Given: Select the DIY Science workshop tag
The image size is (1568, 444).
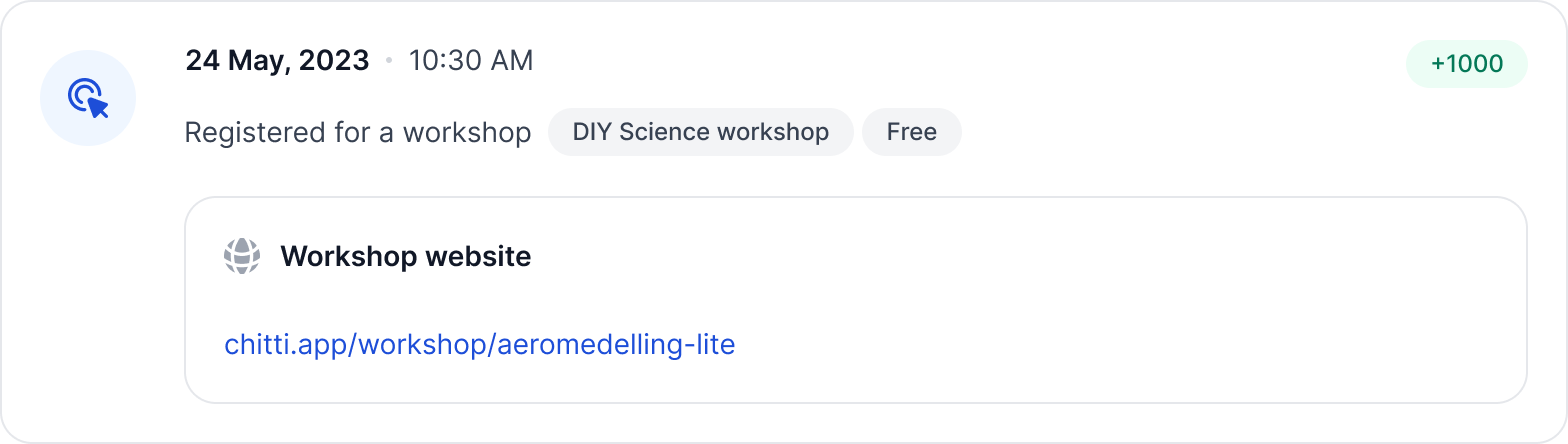Looking at the screenshot, I should click(x=700, y=132).
